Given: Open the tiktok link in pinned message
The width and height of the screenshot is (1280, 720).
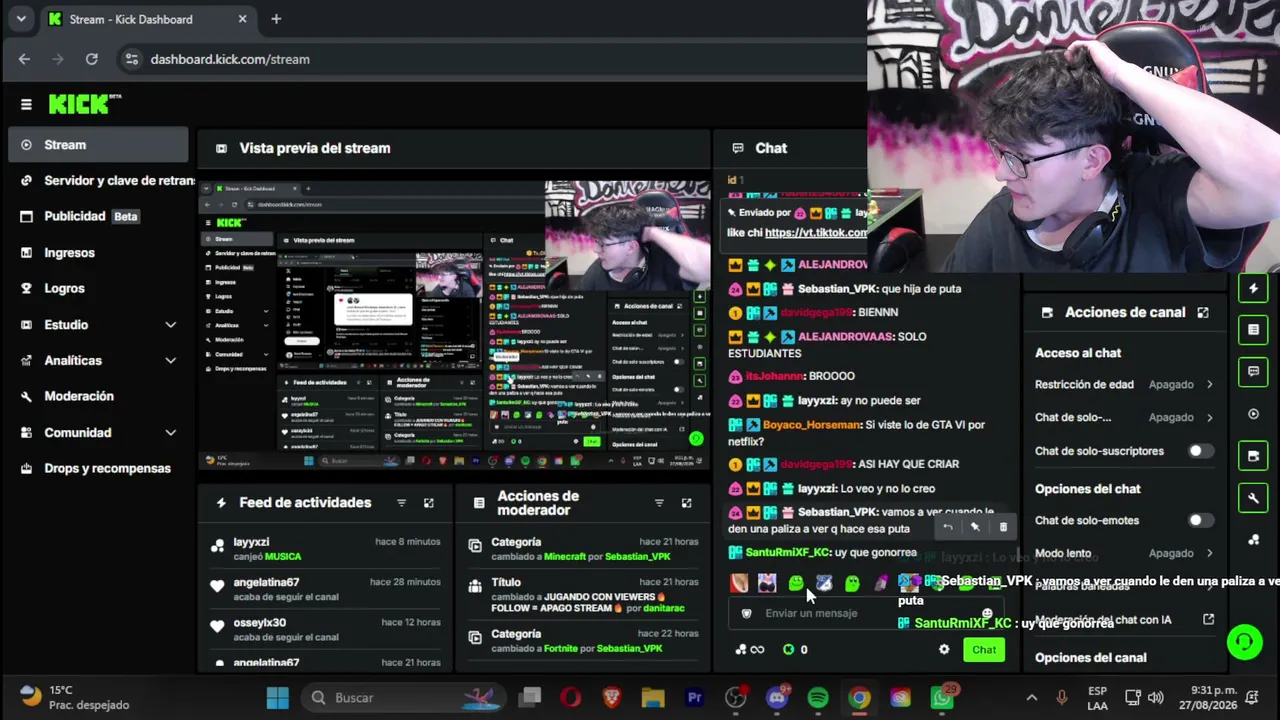Looking at the screenshot, I should point(816,233).
